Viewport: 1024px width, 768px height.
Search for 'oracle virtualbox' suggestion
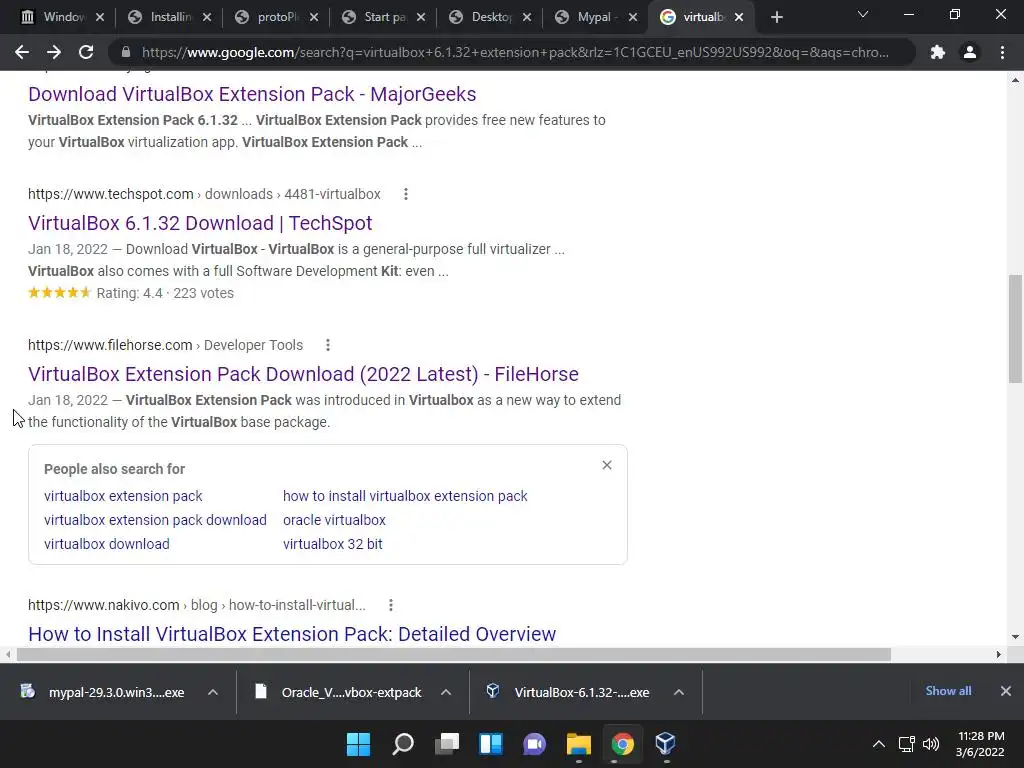[x=334, y=520]
